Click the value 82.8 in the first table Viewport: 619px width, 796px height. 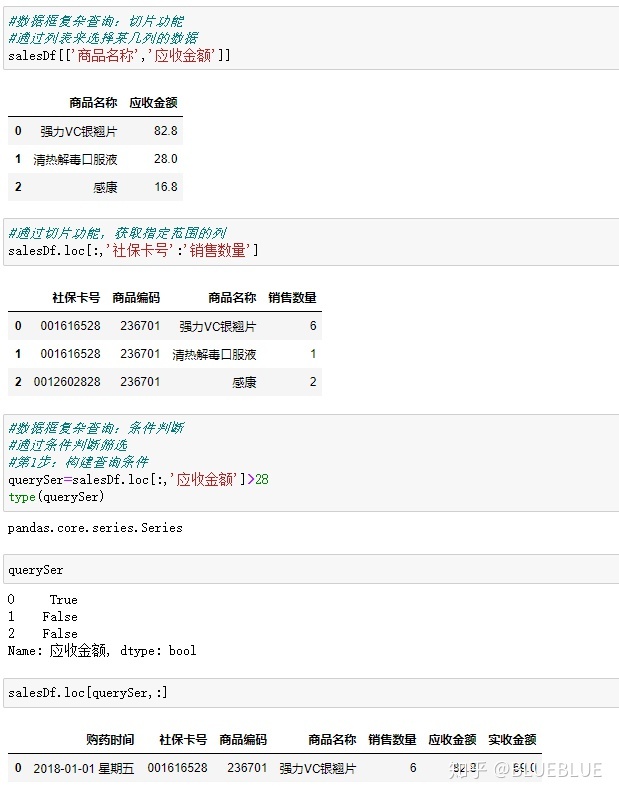tap(166, 131)
